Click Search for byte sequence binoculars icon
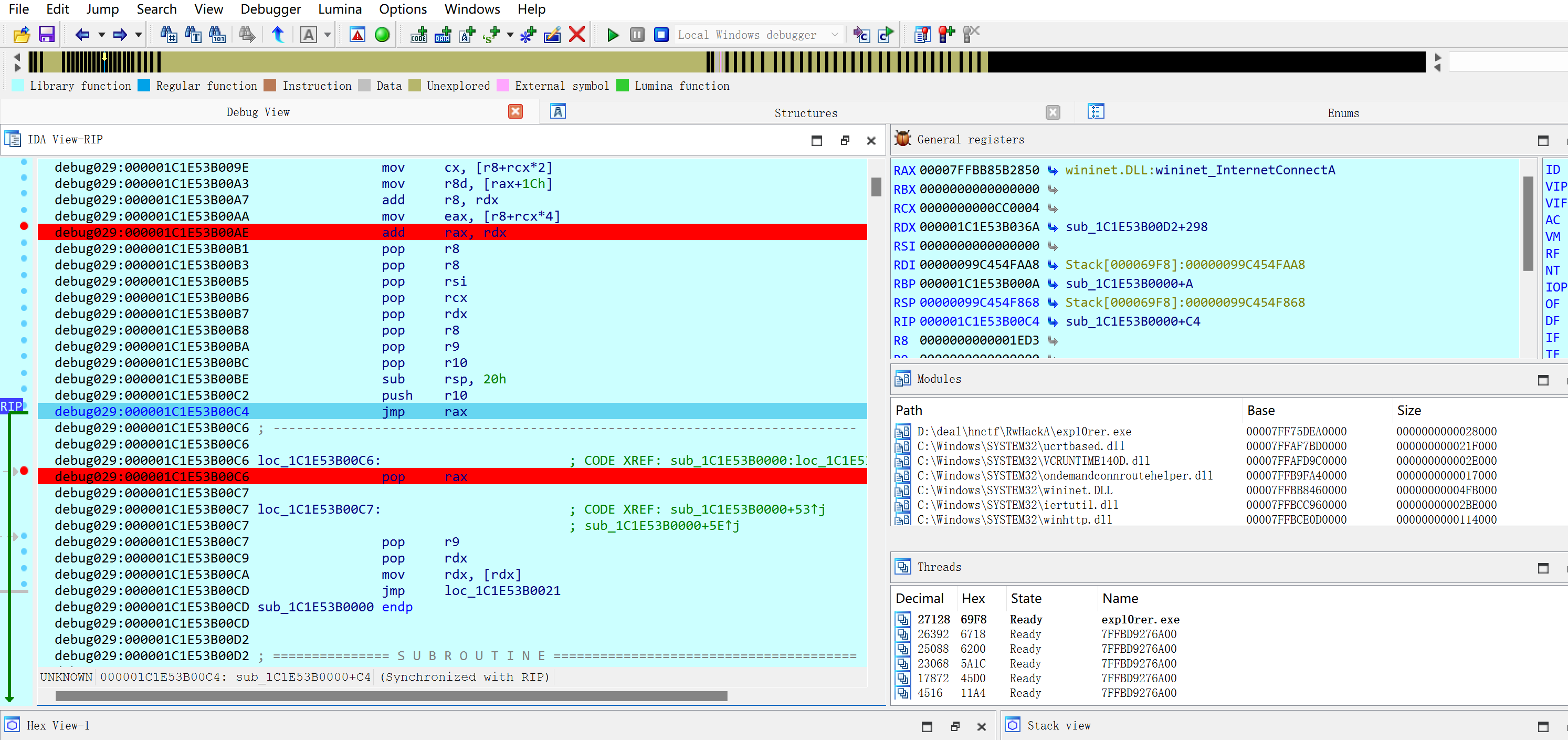The height and width of the screenshot is (740, 1568). click(x=217, y=35)
